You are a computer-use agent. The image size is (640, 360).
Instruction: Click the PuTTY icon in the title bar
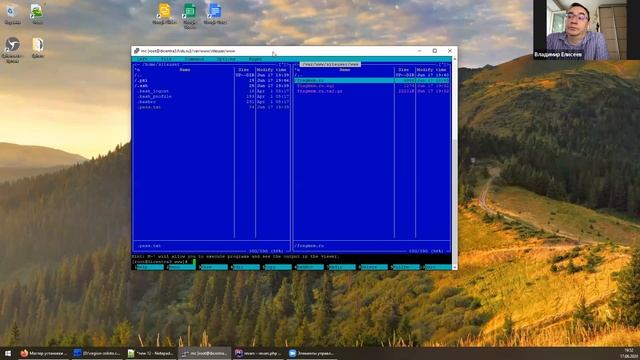136,51
